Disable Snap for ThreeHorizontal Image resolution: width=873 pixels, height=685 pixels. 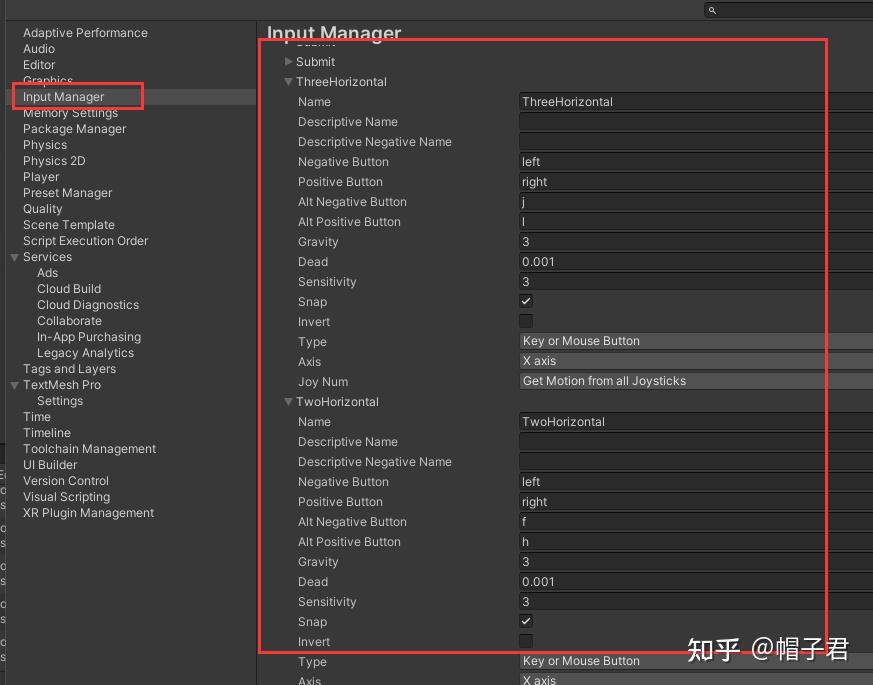click(x=524, y=301)
